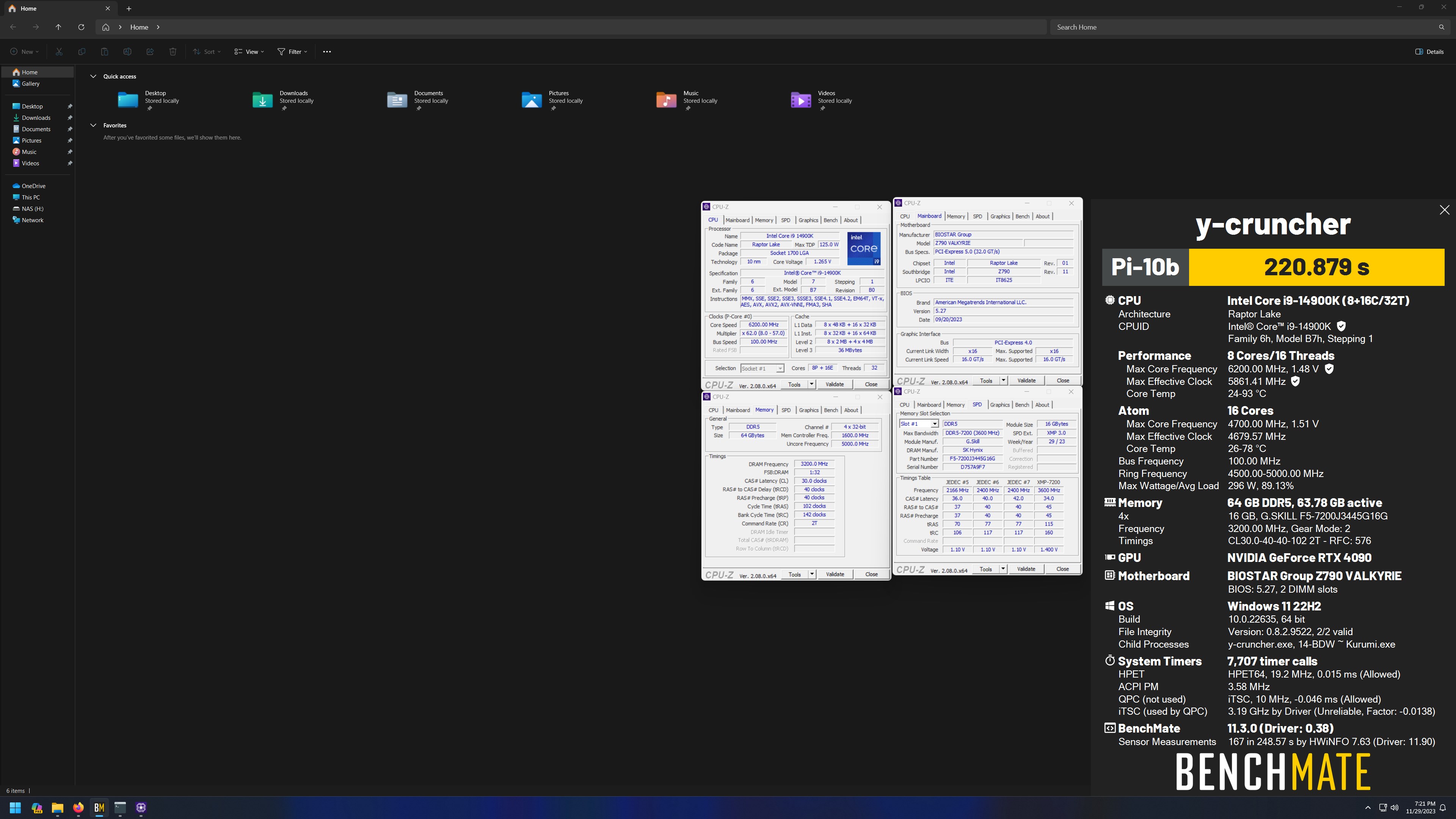The image size is (1456, 819).
Task: Open Firefox from the taskbar
Action: [x=78, y=808]
